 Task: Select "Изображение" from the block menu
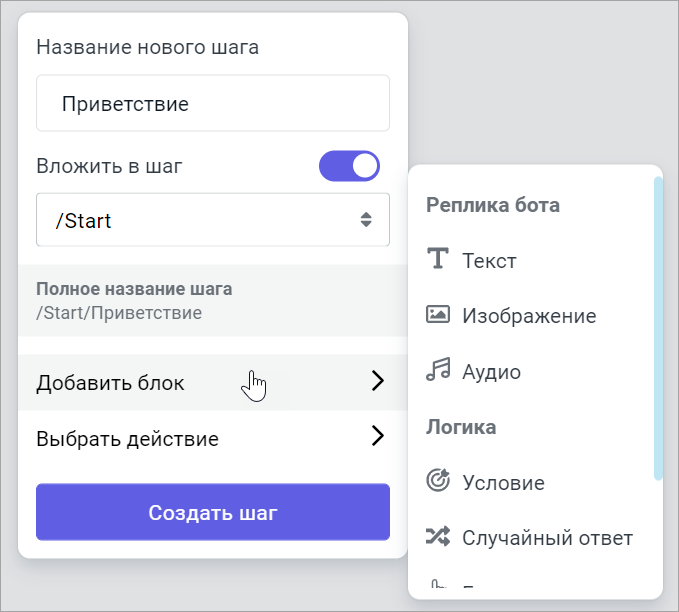pos(529,316)
